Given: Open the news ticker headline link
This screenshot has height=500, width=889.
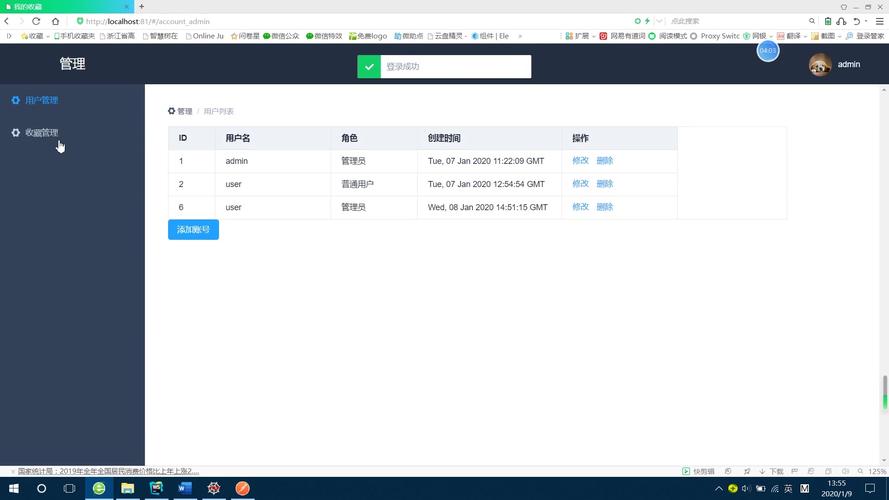Looking at the screenshot, I should [x=108, y=471].
